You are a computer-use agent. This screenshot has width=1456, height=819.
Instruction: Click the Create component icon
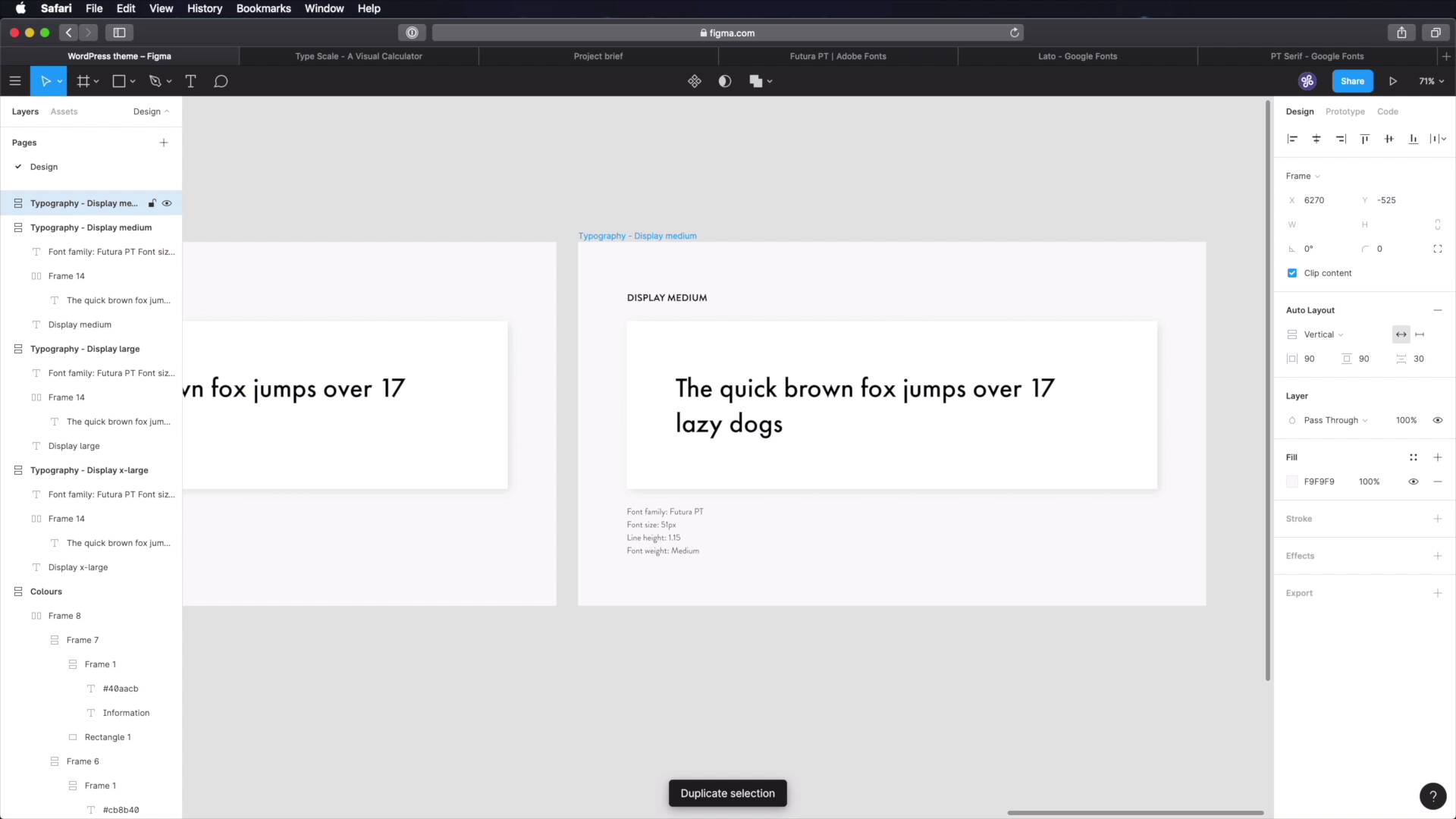click(695, 81)
